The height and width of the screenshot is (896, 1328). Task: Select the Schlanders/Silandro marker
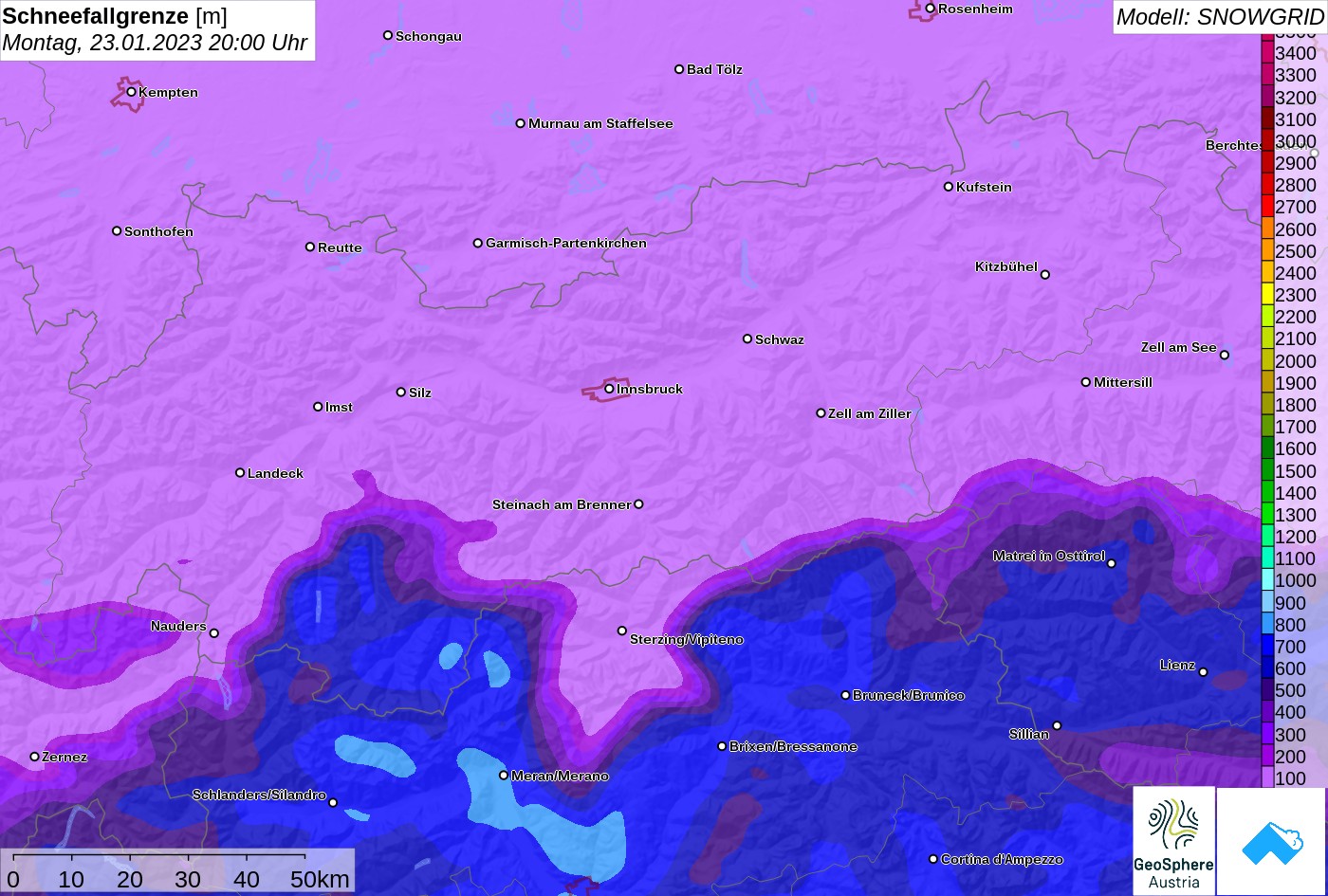pyautogui.click(x=333, y=803)
